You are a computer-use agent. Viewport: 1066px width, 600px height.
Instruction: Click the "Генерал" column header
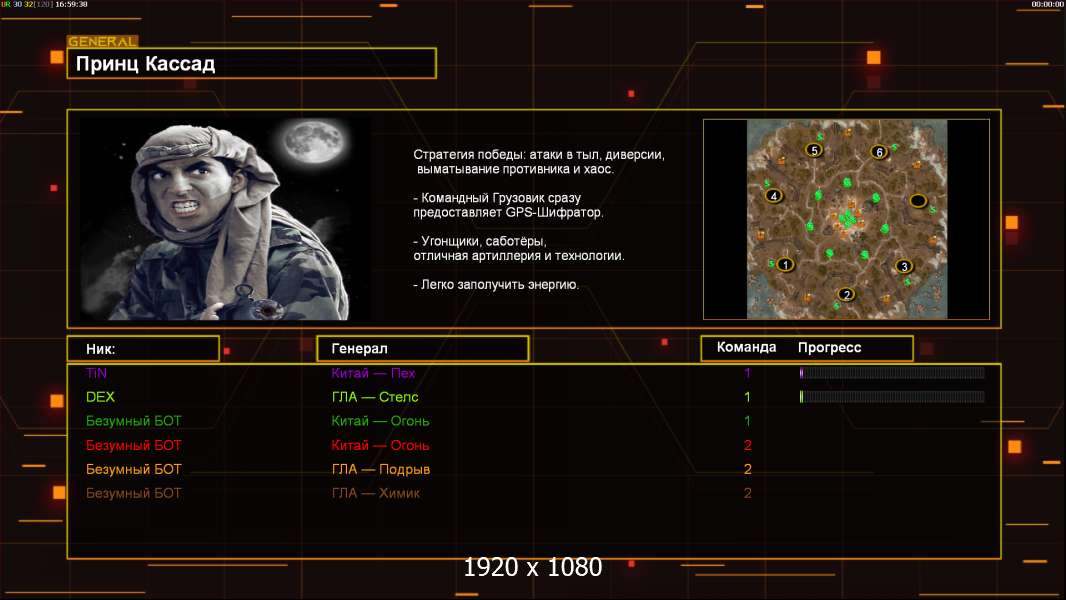(x=422, y=348)
